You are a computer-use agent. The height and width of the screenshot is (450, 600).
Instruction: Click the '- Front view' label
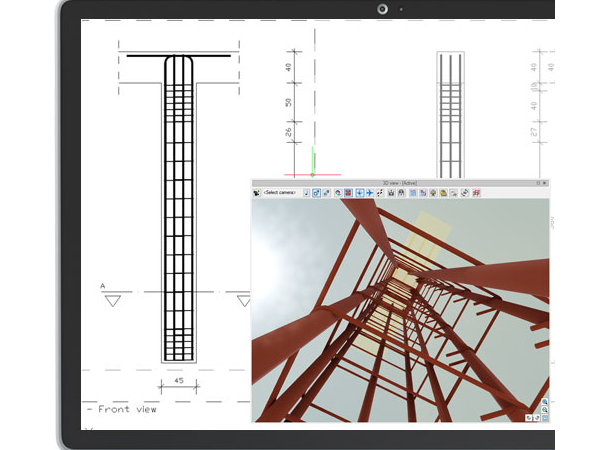point(122,409)
